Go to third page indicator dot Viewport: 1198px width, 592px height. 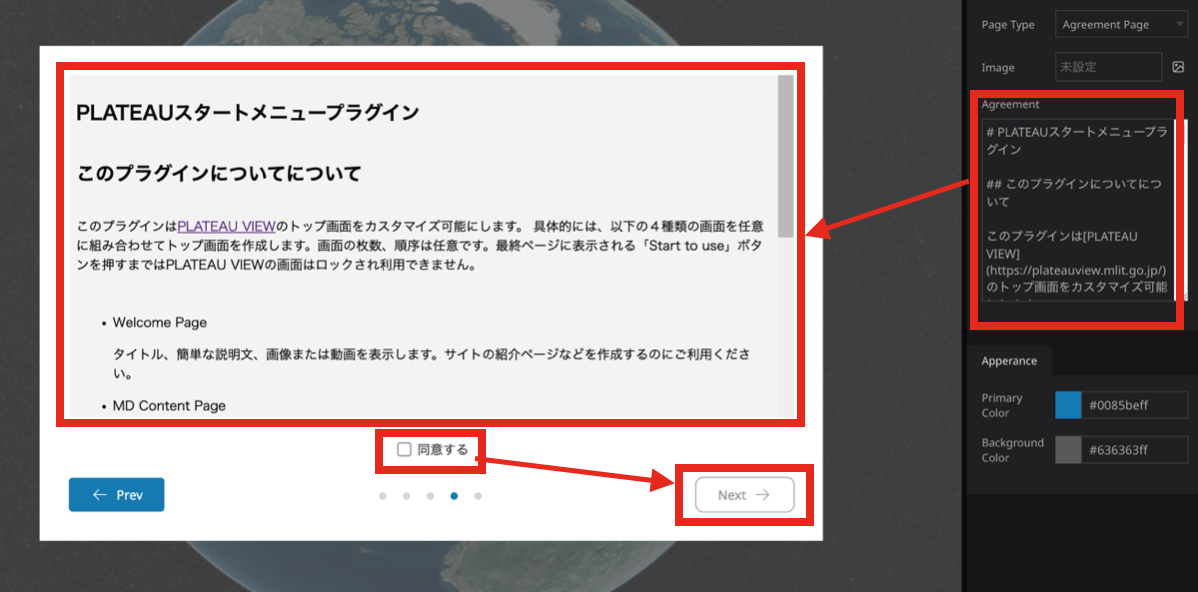[430, 496]
